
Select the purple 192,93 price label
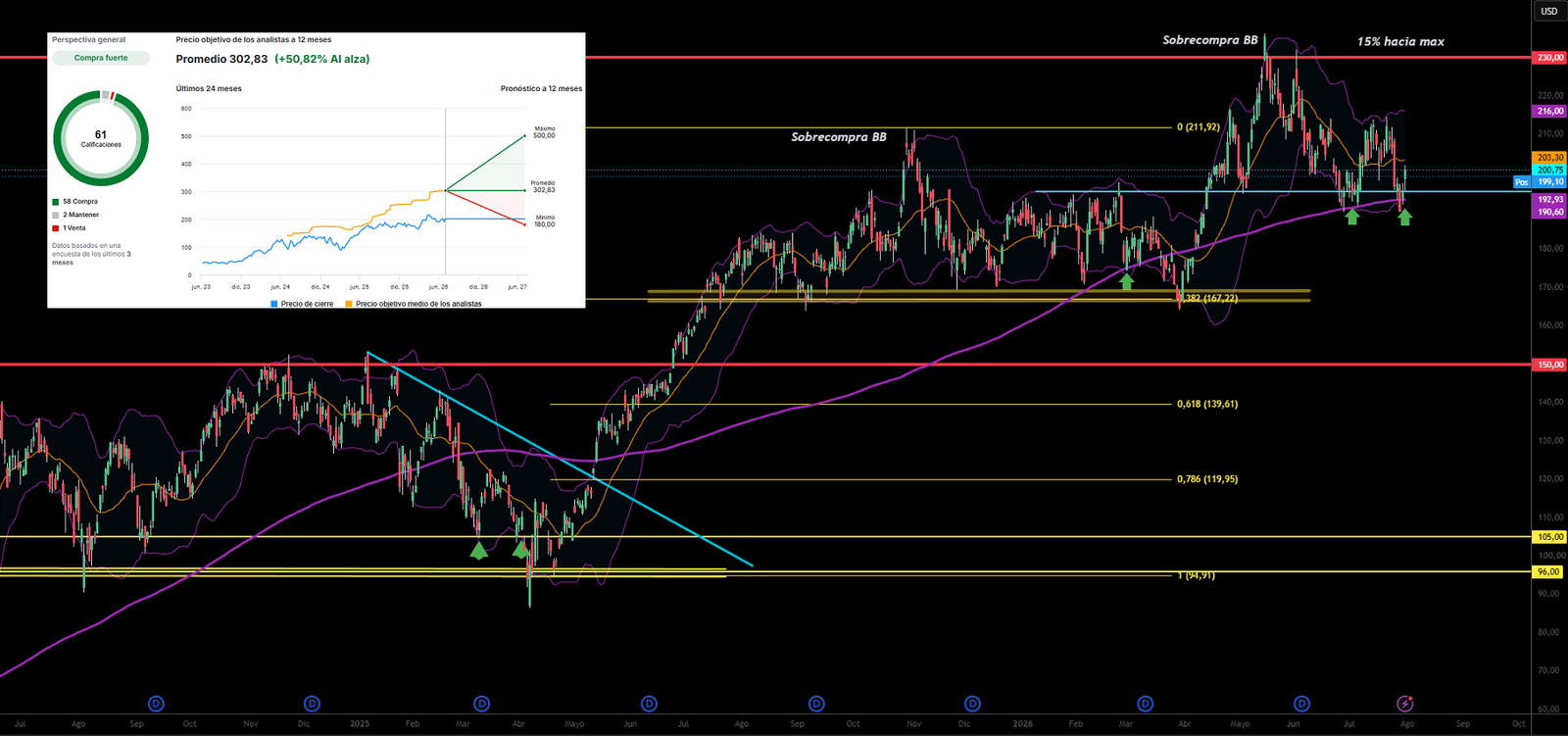[x=1549, y=200]
